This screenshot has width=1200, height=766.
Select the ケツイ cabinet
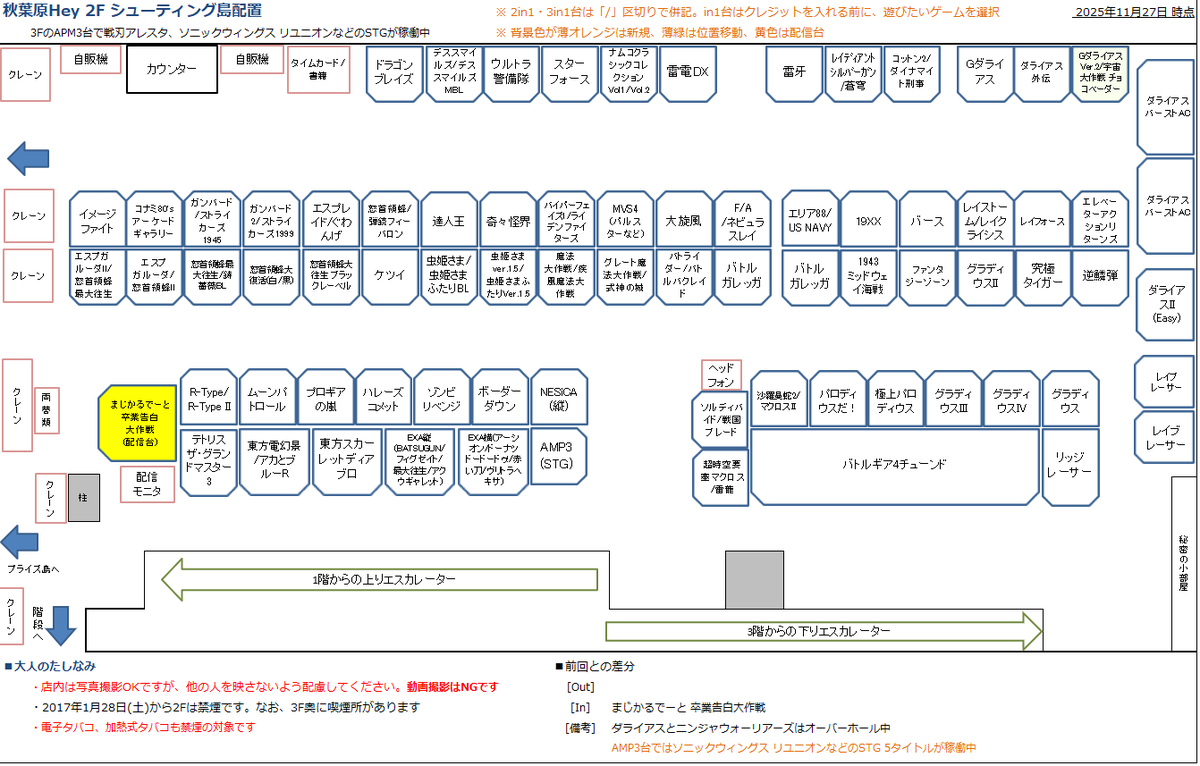(x=390, y=276)
